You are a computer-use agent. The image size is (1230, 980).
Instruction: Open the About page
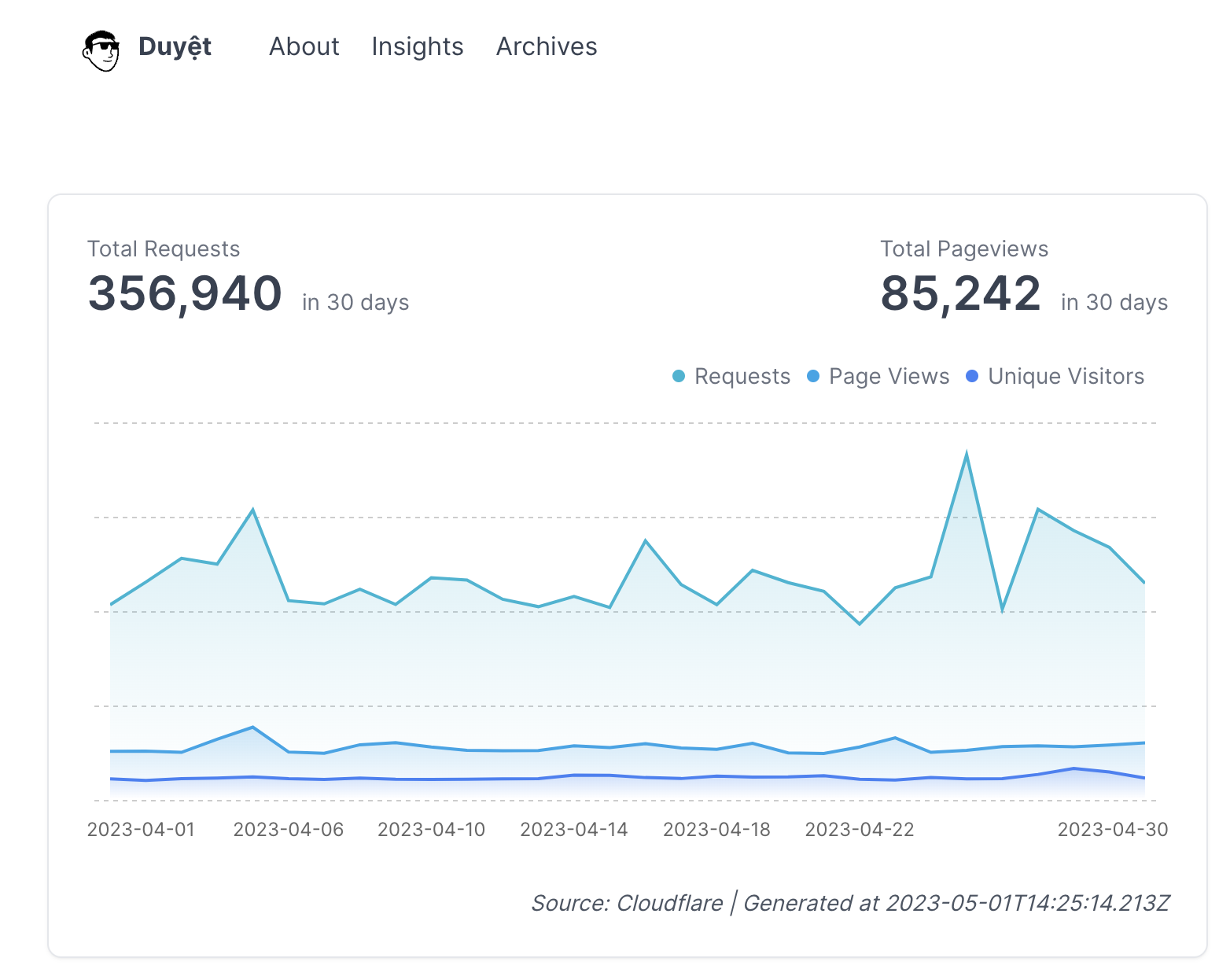coord(304,47)
